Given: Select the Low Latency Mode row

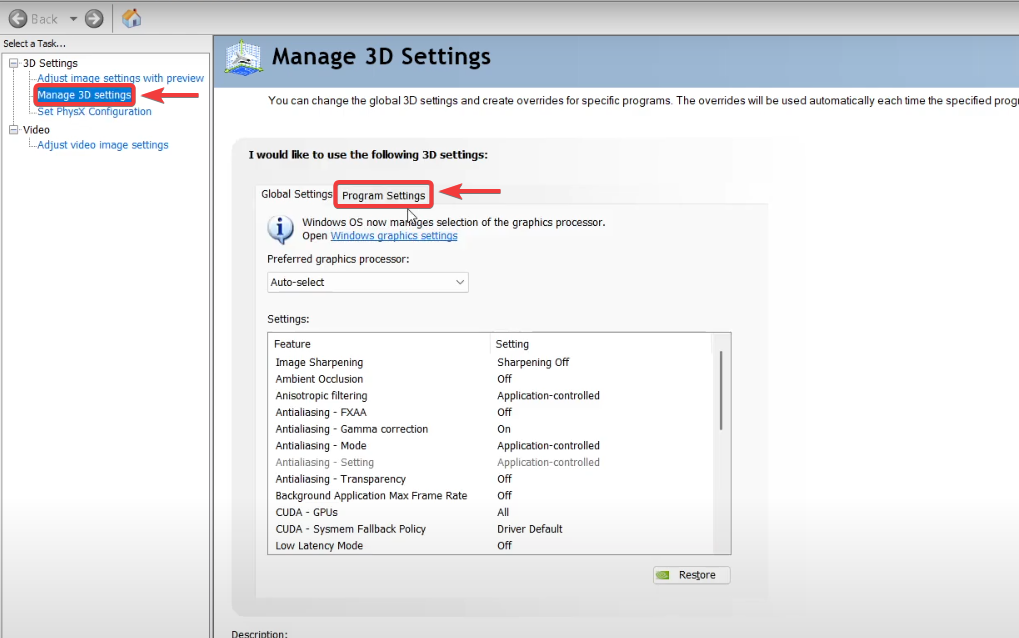Looking at the screenshot, I should coord(491,546).
